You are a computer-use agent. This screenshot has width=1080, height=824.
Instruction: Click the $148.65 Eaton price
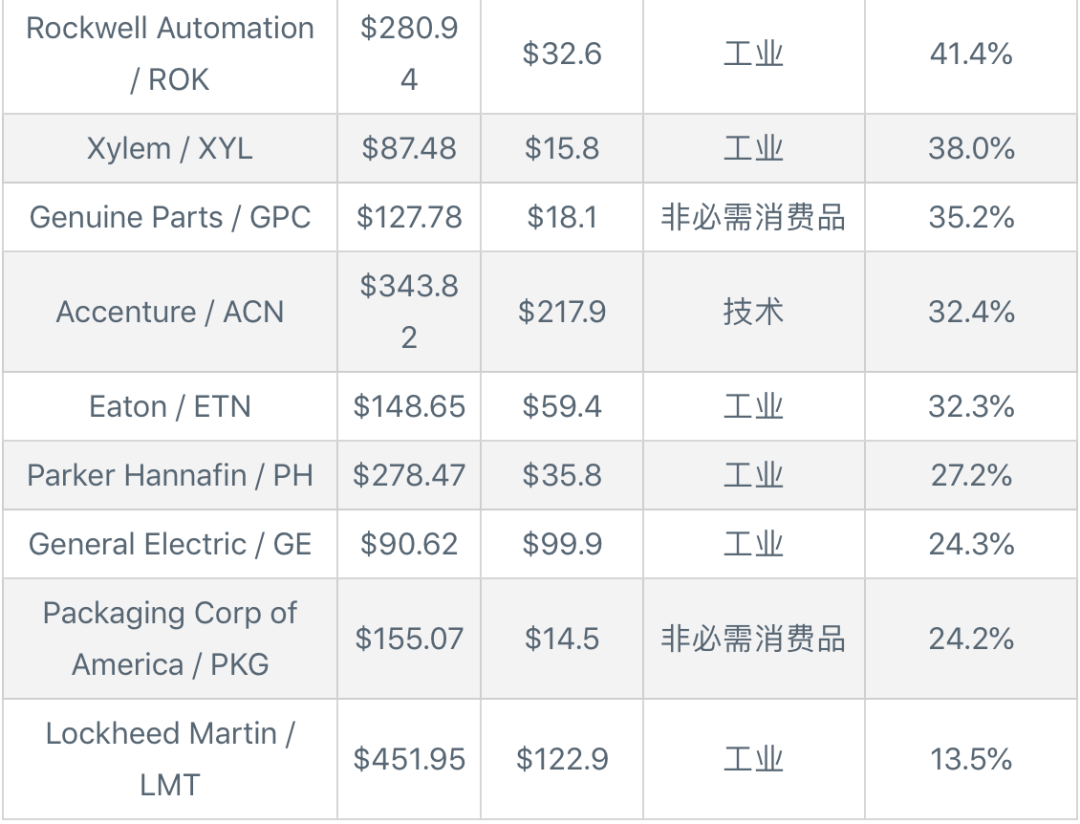tap(409, 406)
